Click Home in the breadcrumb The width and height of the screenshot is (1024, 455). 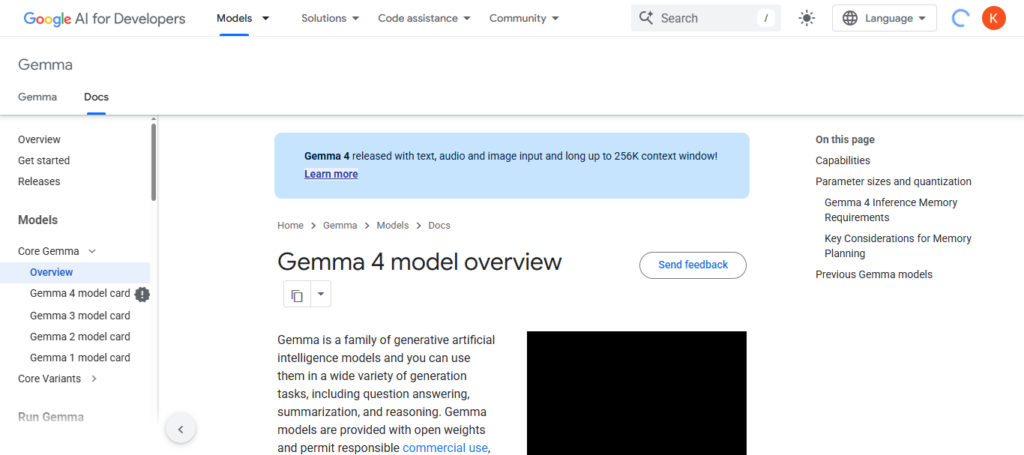click(291, 225)
